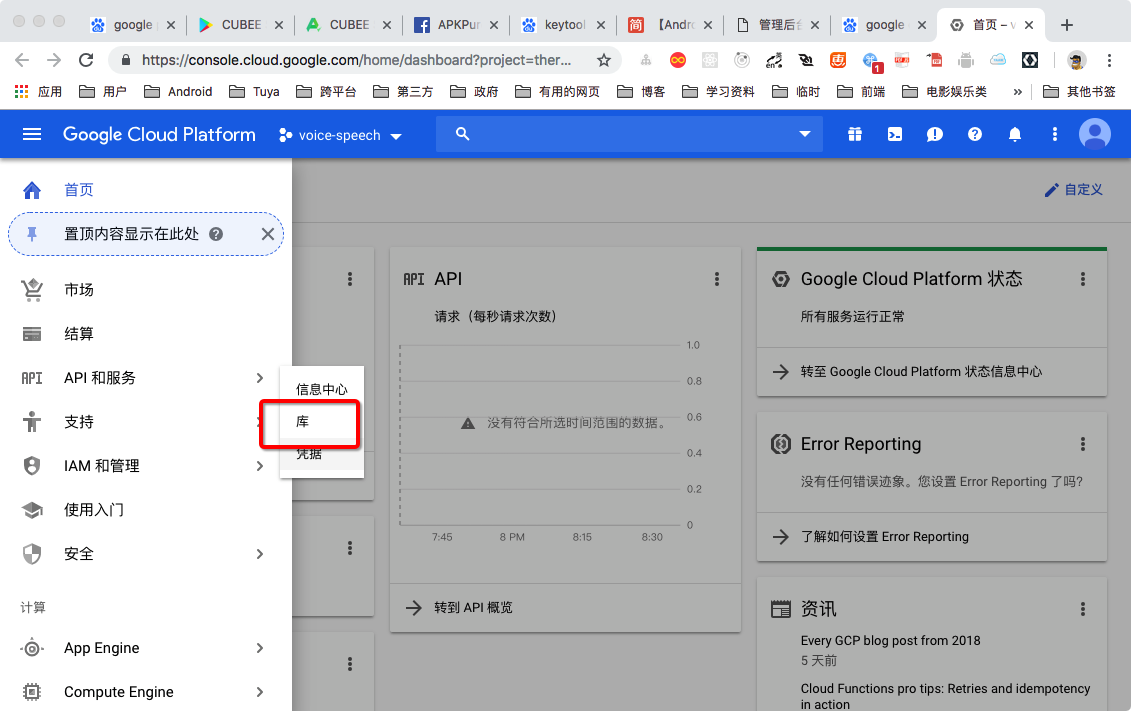Open the 其他书签 bookmarks folder

click(x=1080, y=92)
